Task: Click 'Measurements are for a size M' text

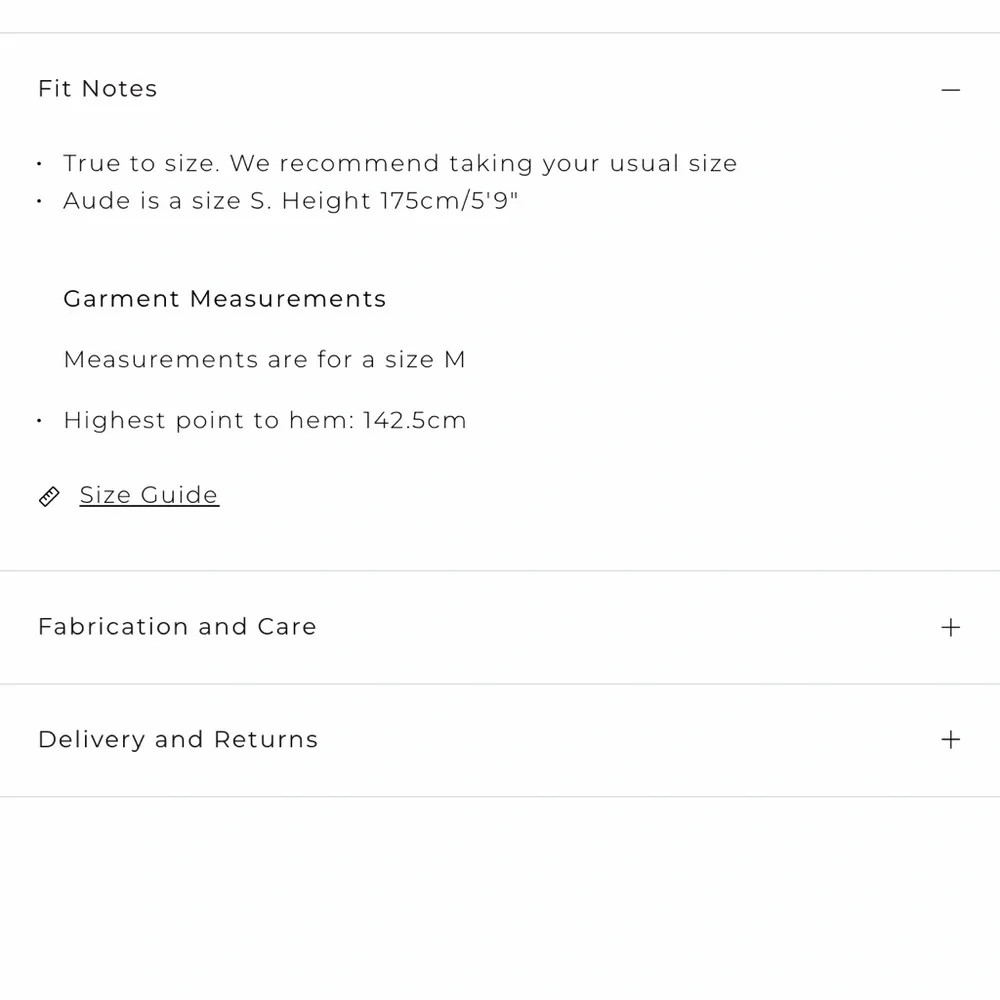Action: click(265, 360)
